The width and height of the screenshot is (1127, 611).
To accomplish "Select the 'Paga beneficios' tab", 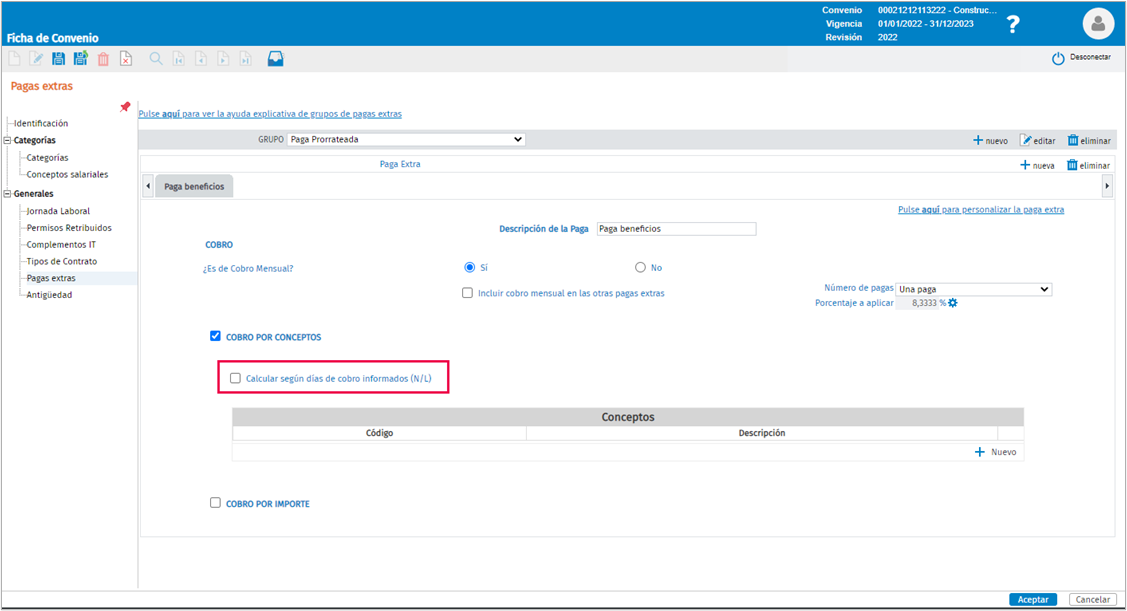I will [194, 186].
